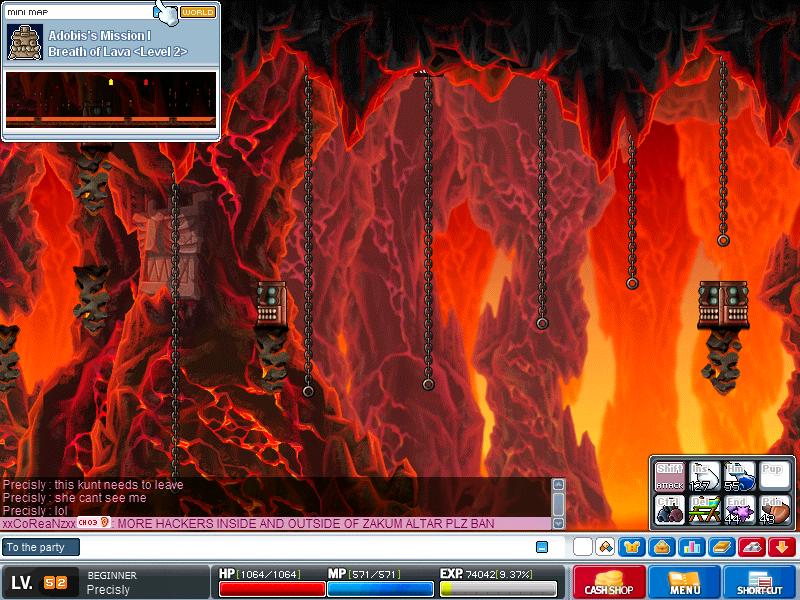The width and height of the screenshot is (800, 600).
Task: Use the Hm quick slot blue potion (55)
Action: pos(739,477)
